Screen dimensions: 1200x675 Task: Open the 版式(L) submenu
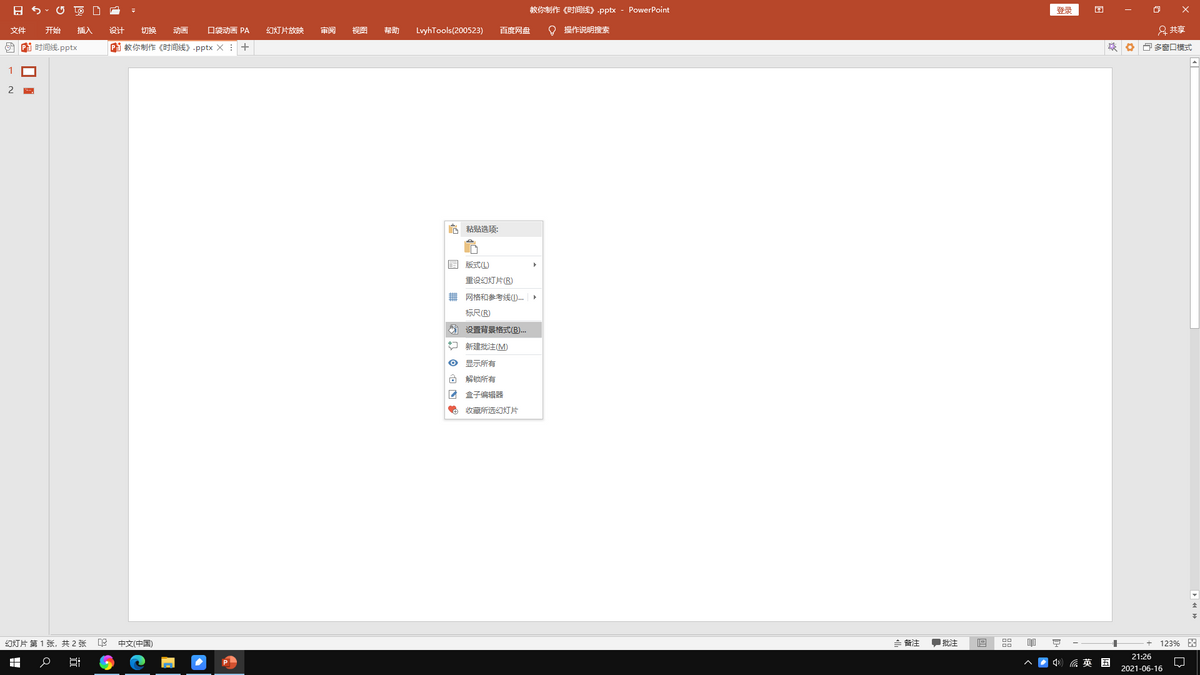click(493, 265)
